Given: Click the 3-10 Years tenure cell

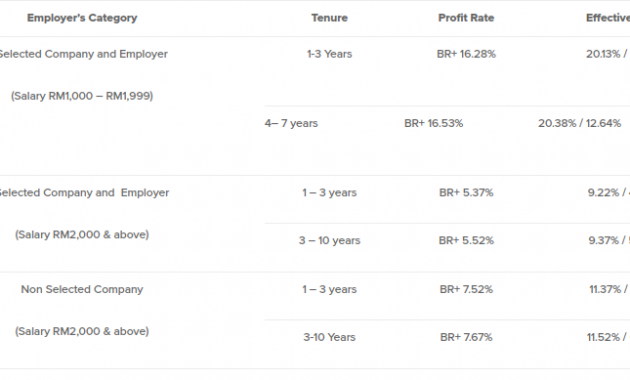Looking at the screenshot, I should [x=329, y=337].
